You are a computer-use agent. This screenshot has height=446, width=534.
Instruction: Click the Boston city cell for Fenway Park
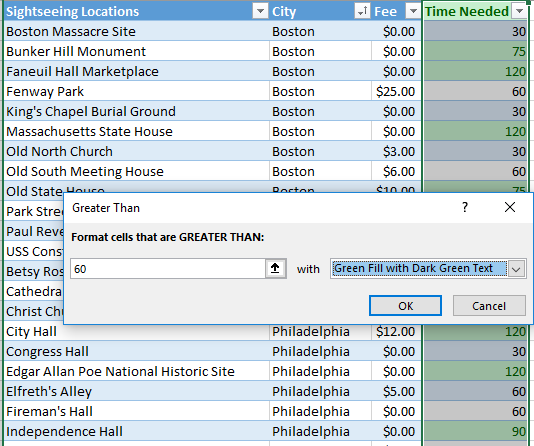pyautogui.click(x=320, y=91)
